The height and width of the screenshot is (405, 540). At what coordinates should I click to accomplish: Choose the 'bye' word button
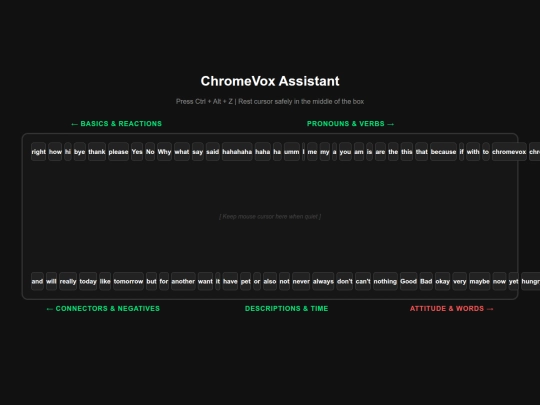click(x=80, y=152)
